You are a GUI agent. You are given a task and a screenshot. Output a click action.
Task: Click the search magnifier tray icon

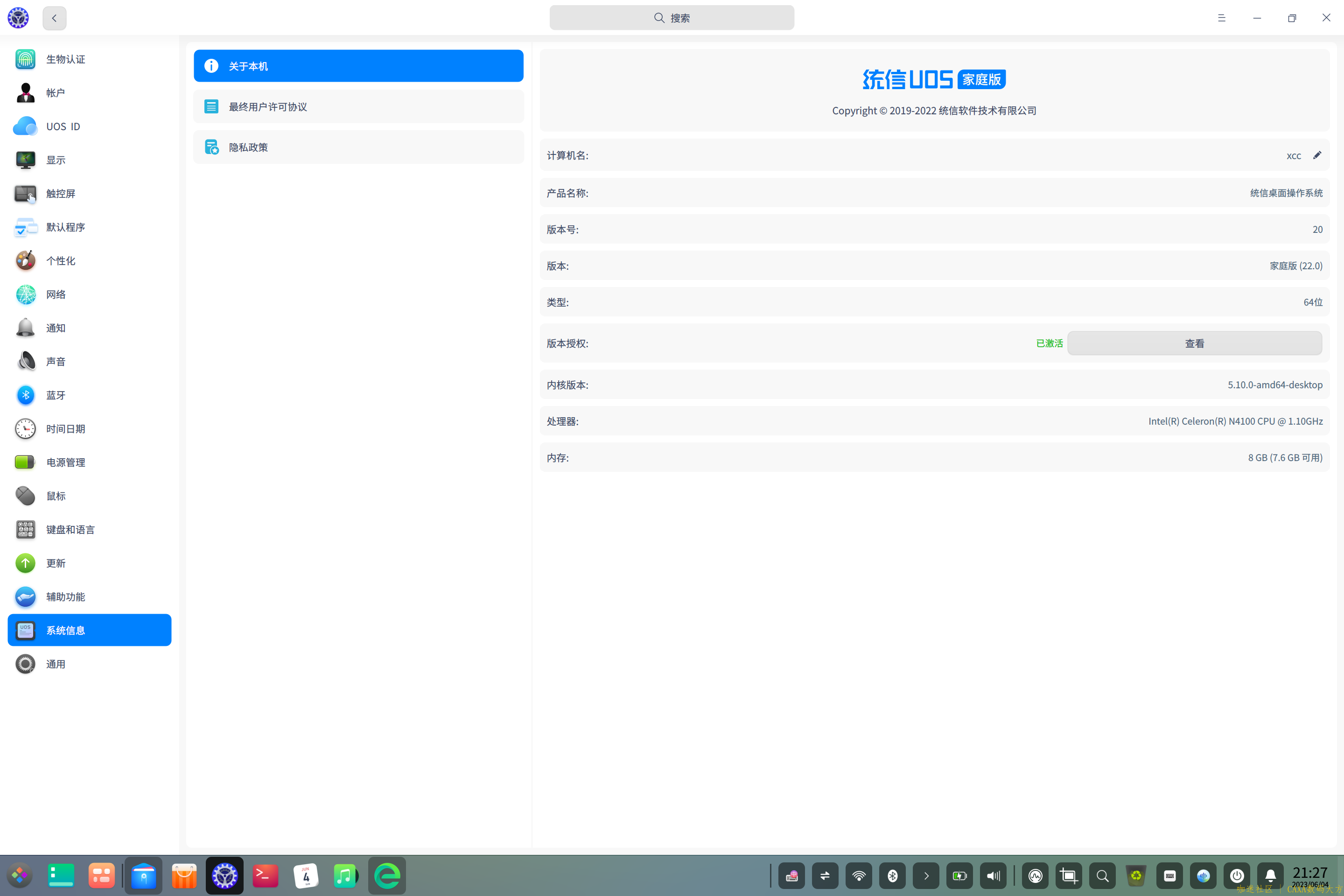(1103, 876)
